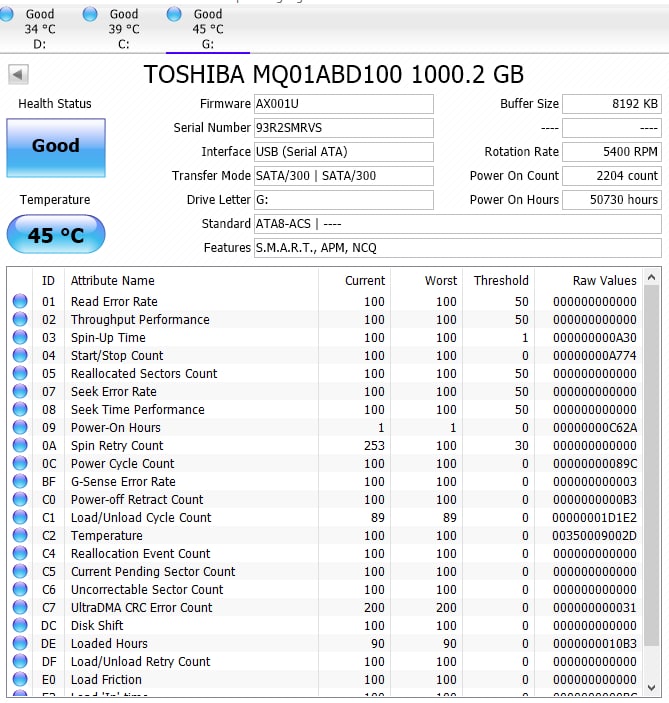Select the Spin-Up Time attribute name
The height and width of the screenshot is (703, 669).
pyautogui.click(x=108, y=338)
